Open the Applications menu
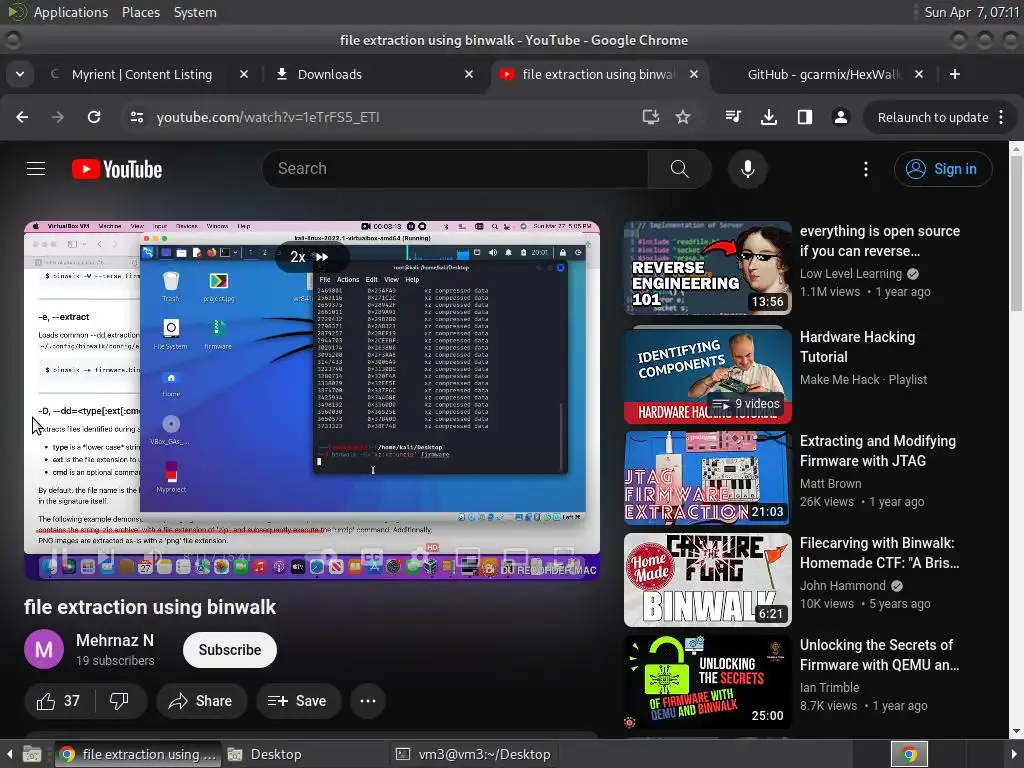The image size is (1024, 768). click(71, 12)
